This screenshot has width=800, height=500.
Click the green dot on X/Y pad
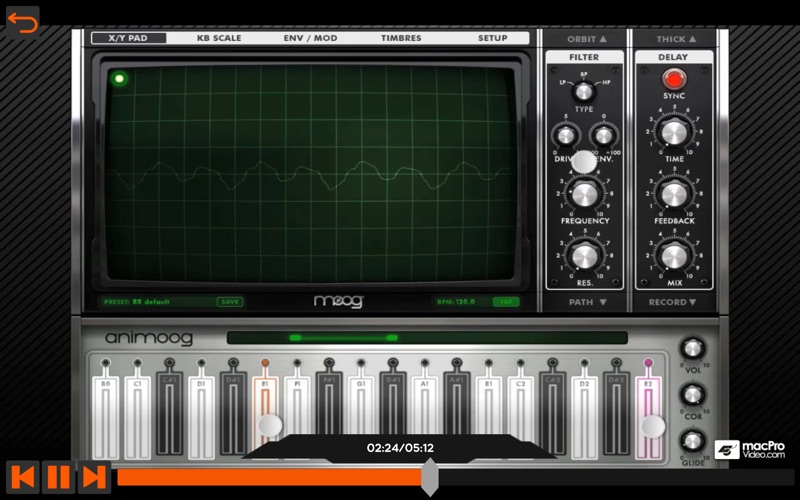pos(119,79)
